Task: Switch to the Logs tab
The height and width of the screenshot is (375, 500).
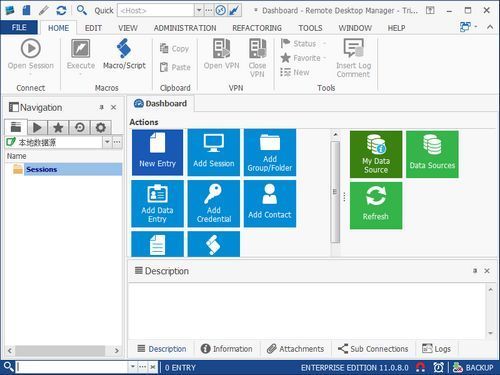Action: point(436,349)
